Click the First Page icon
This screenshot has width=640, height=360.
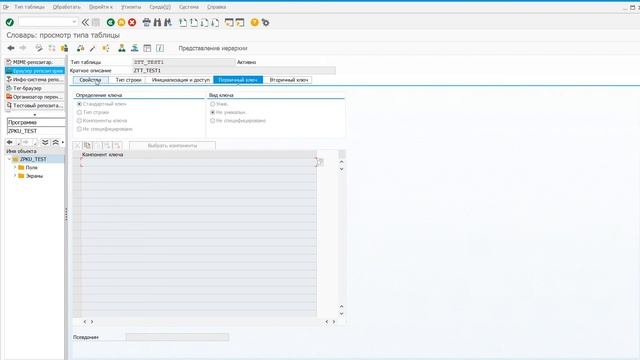[x=183, y=22]
